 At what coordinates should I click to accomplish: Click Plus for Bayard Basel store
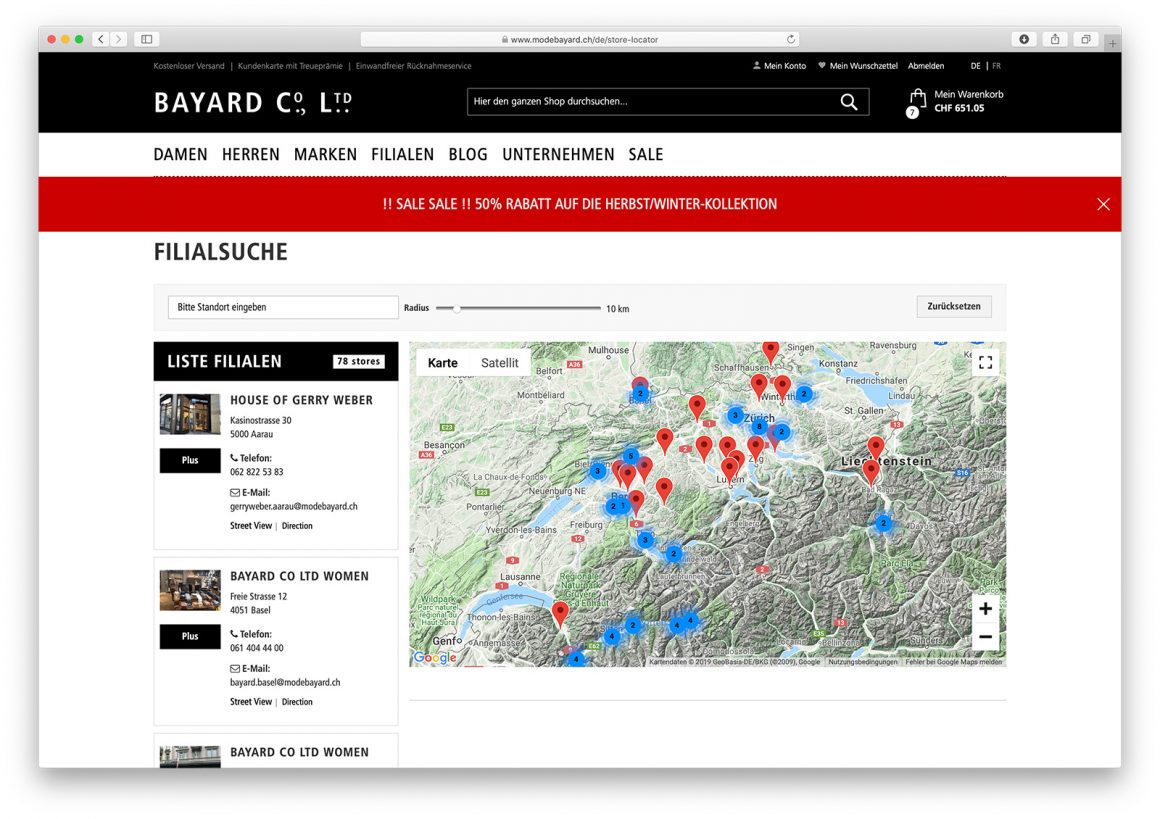pos(190,636)
